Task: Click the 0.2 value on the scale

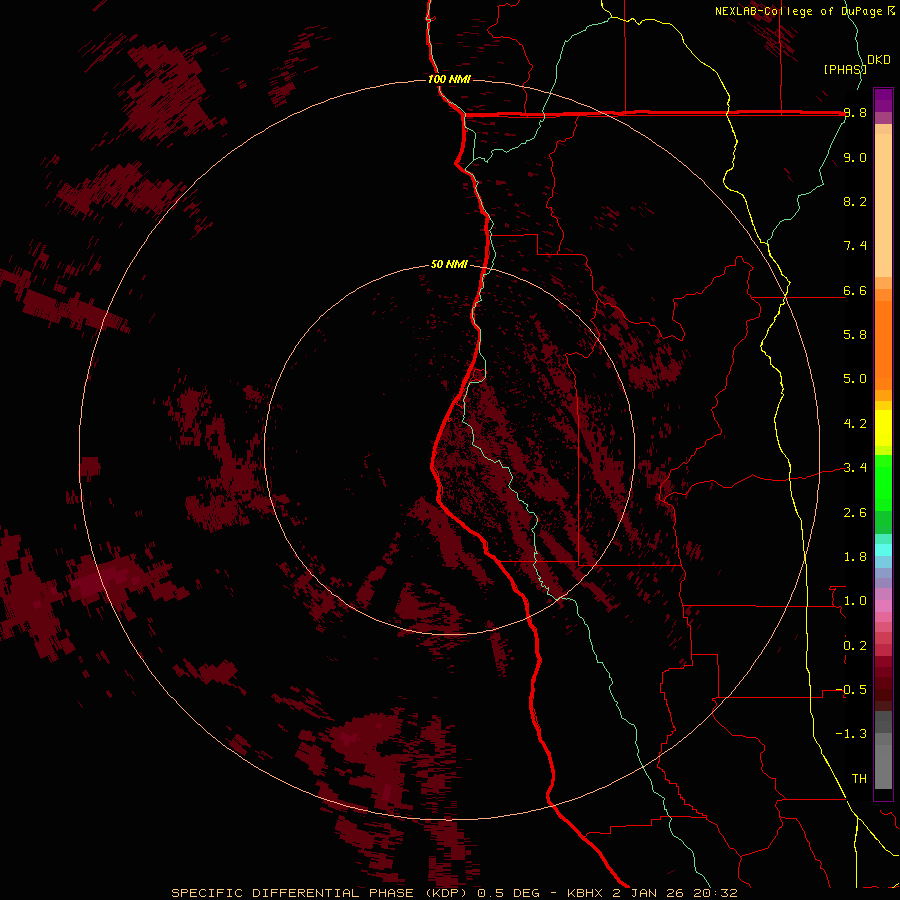Action: (855, 646)
